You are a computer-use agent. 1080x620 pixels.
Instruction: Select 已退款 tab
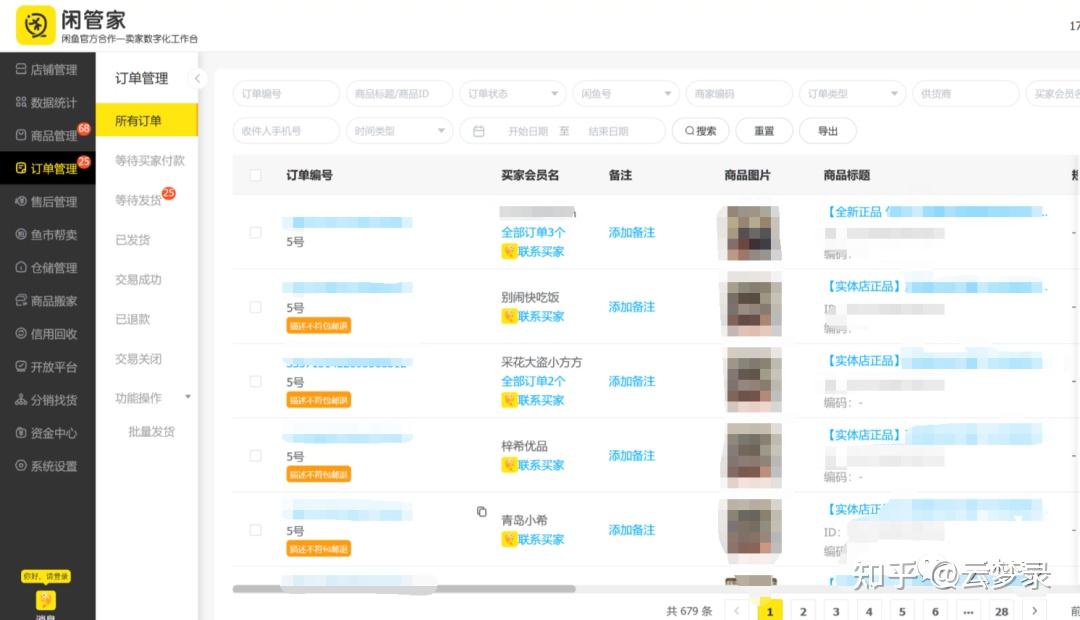coord(132,319)
